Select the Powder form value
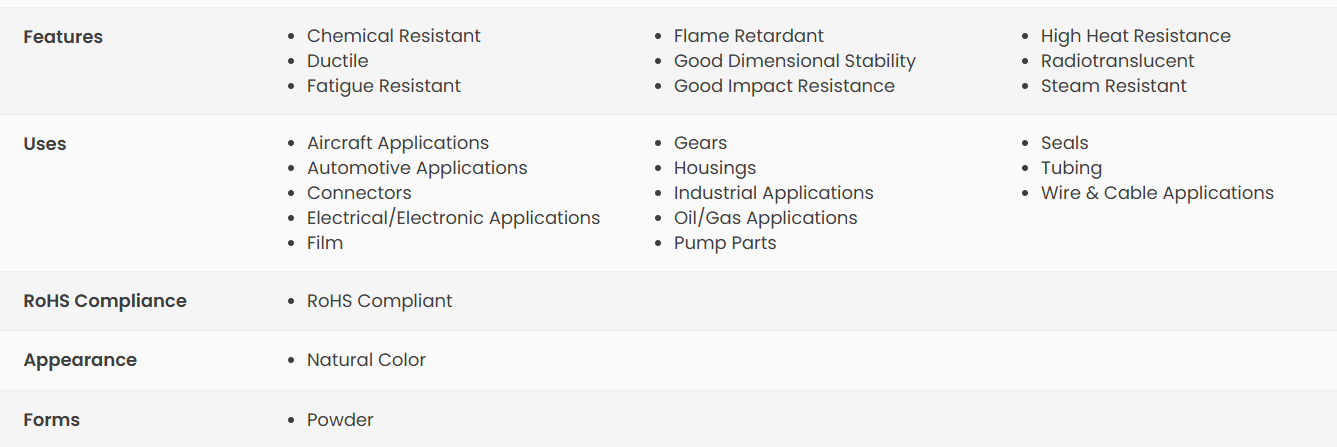 coord(340,420)
